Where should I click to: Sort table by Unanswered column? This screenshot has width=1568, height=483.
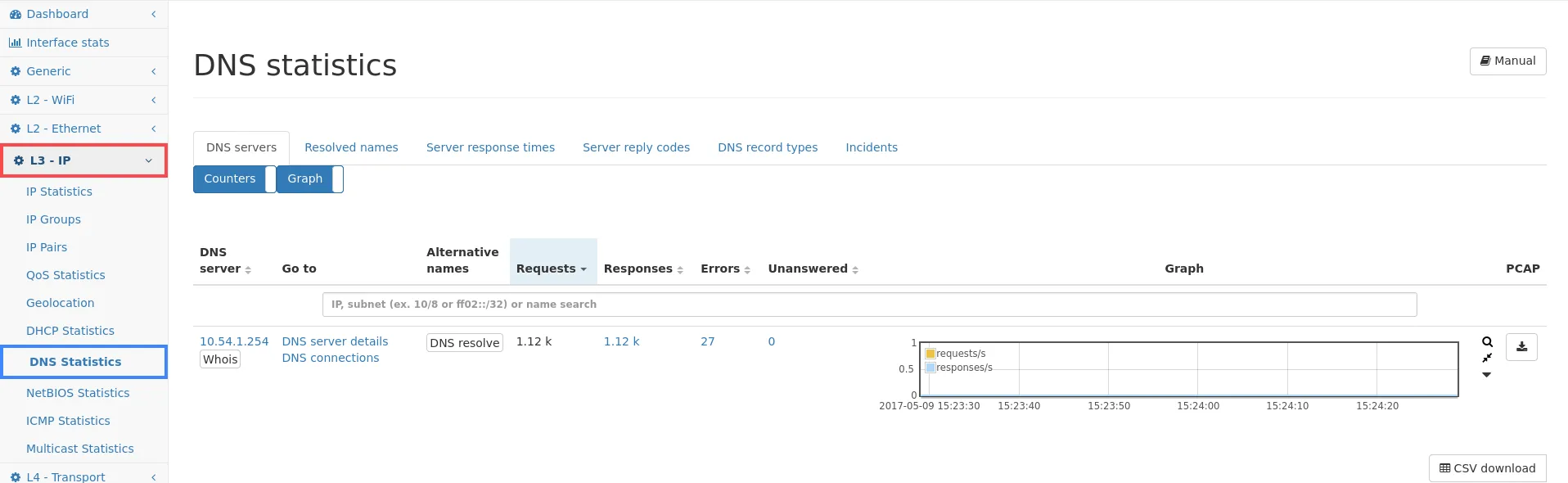point(813,269)
